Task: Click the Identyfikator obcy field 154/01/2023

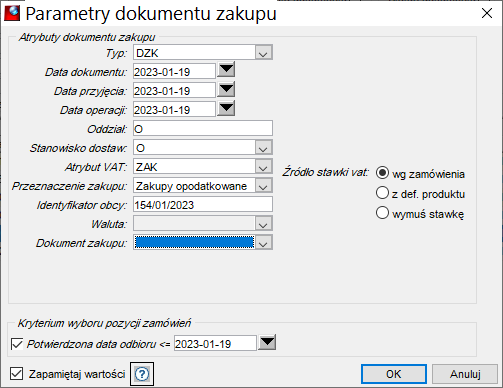Action: point(203,205)
